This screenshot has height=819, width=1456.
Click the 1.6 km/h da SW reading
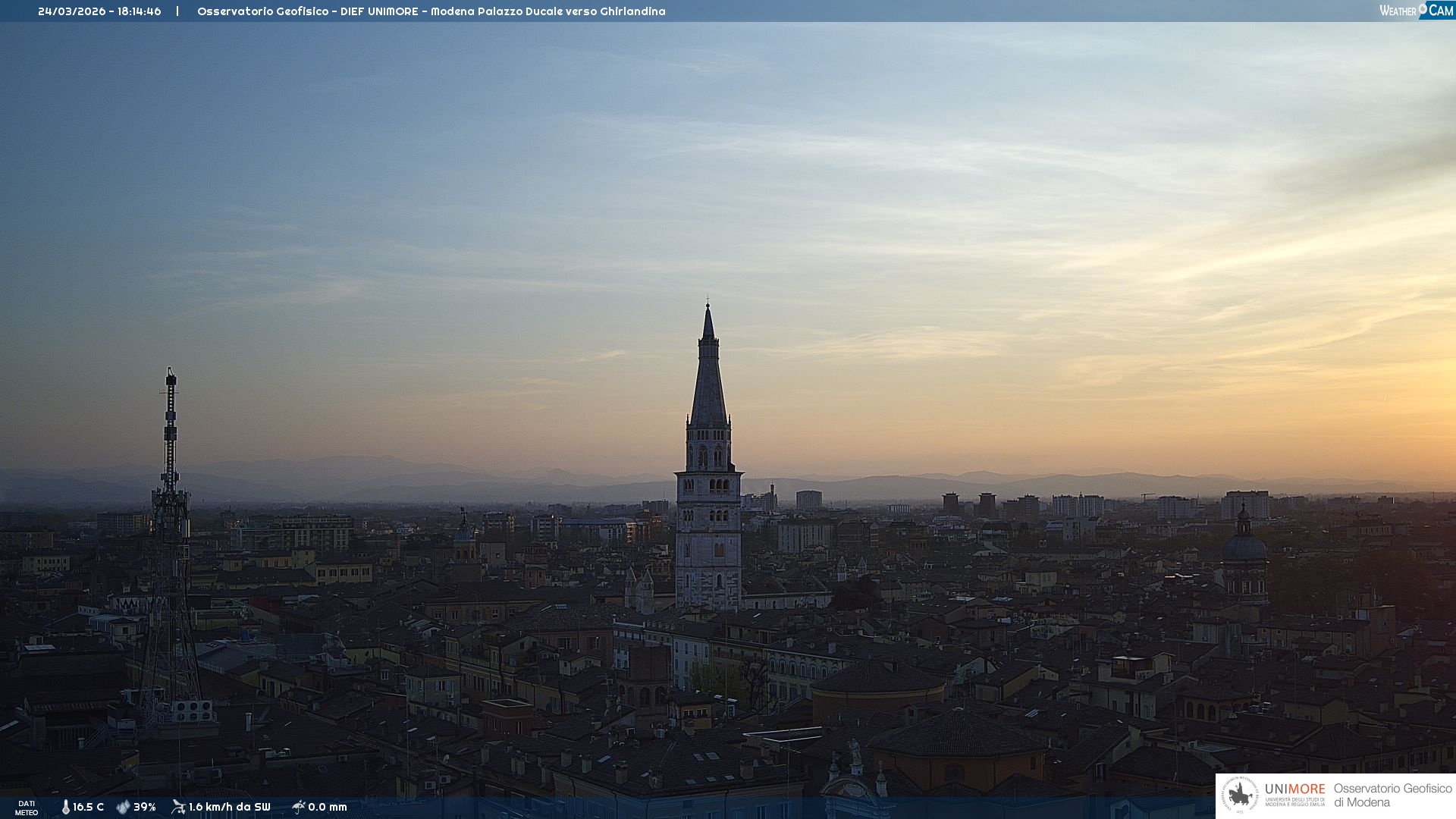click(x=229, y=807)
